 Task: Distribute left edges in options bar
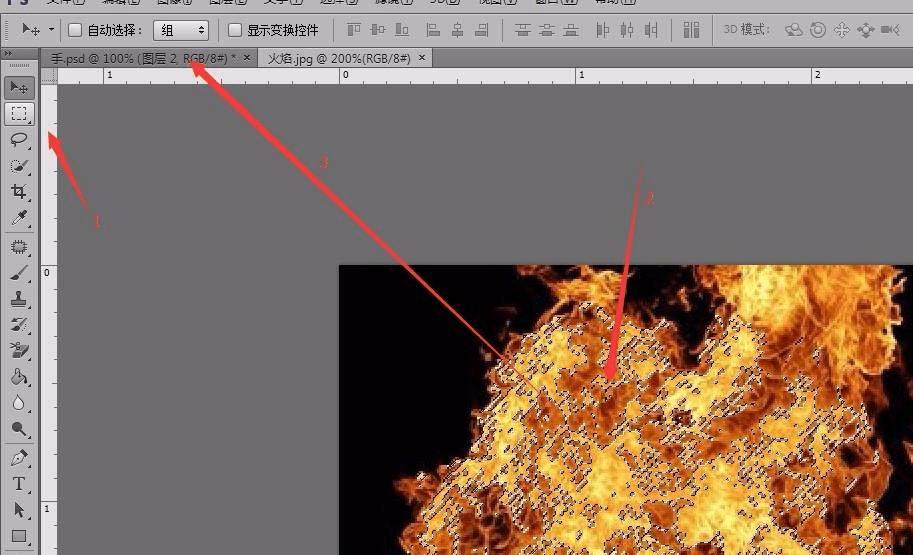point(603,30)
